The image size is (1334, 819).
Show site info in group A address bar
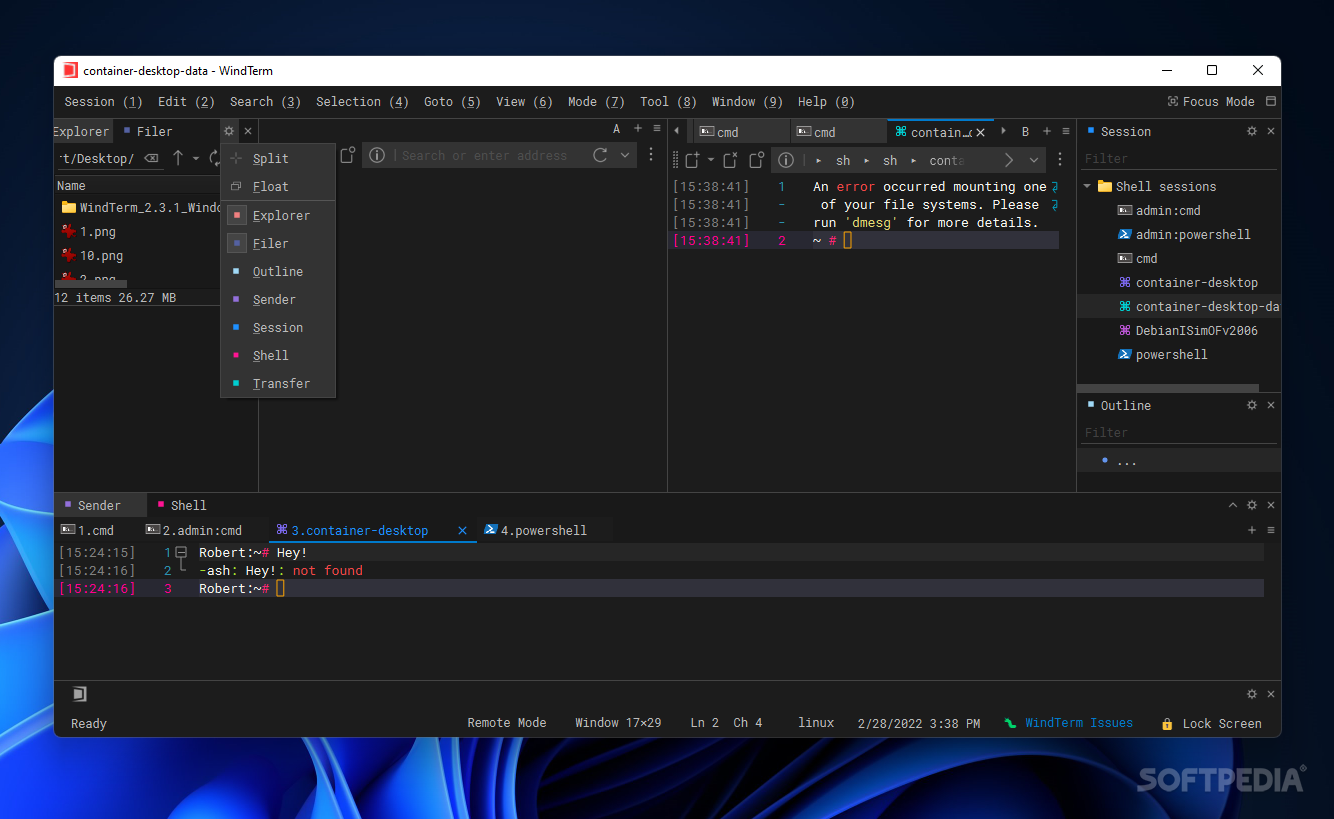coord(377,156)
